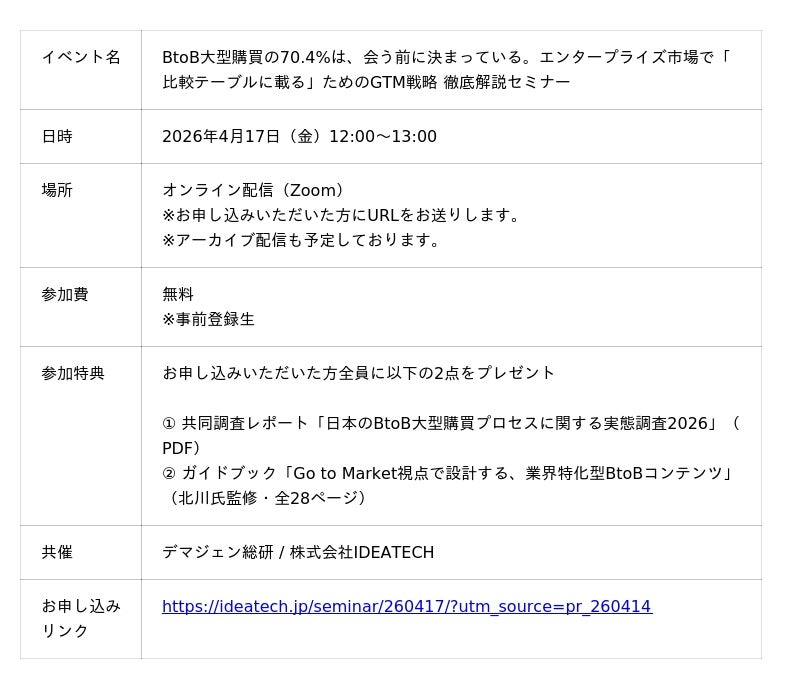Click item ① 共同調査レポート line
The height and width of the screenshot is (689, 800).
pos(450,423)
